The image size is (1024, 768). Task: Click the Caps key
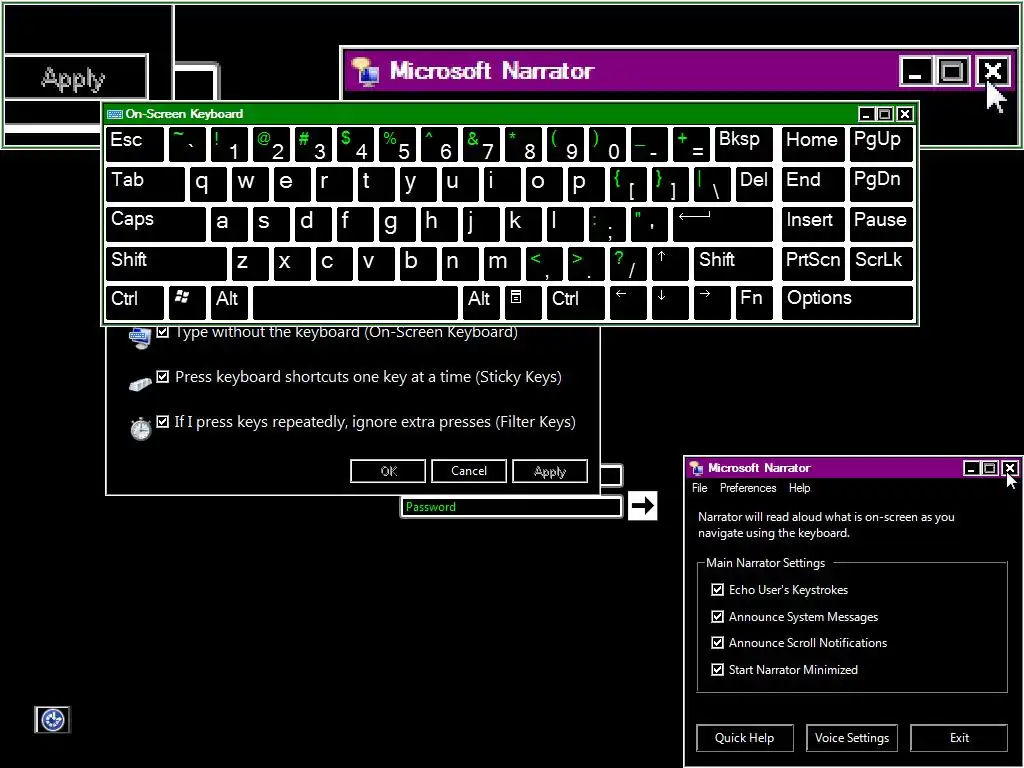[x=155, y=223]
